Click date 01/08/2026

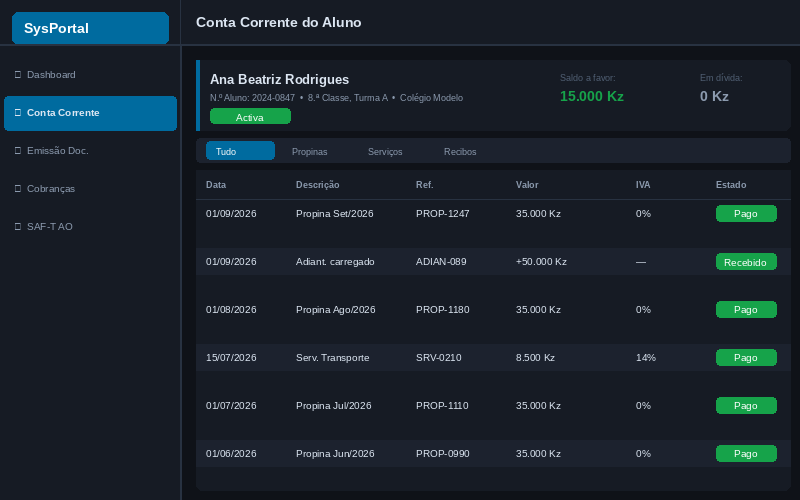(231, 310)
